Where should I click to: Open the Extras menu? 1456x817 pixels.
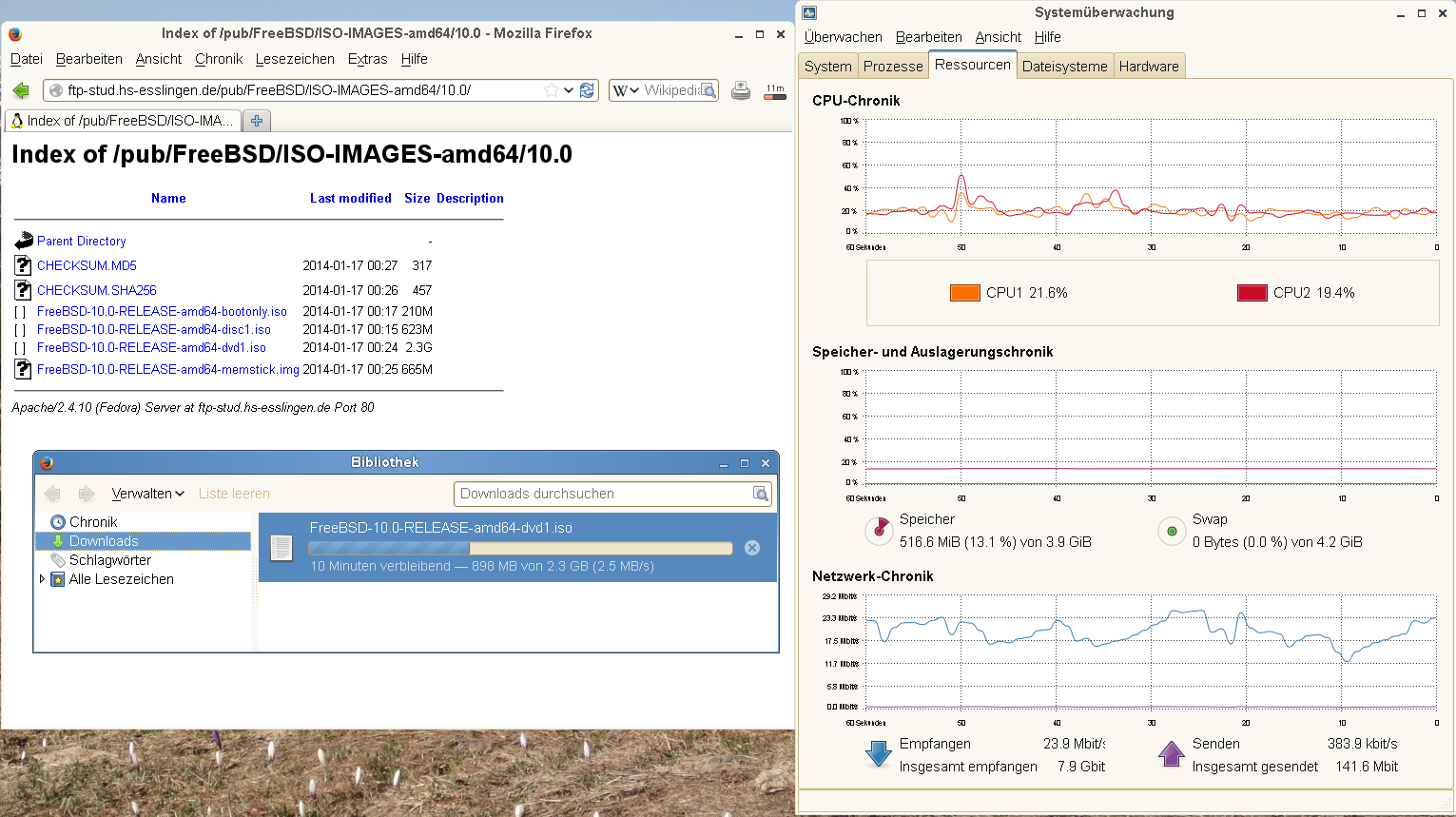[x=367, y=59]
